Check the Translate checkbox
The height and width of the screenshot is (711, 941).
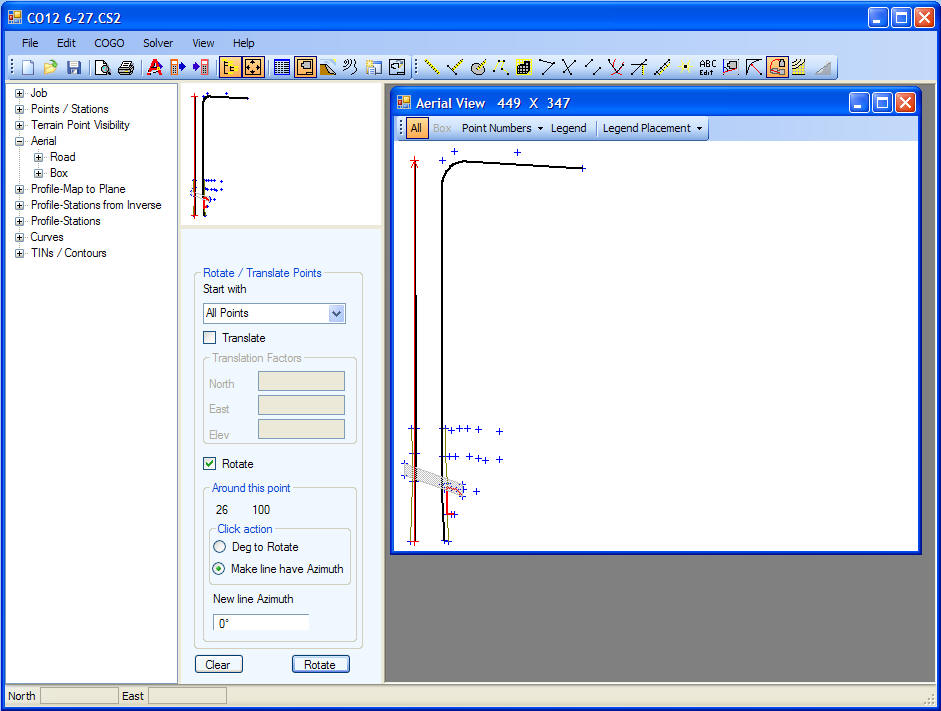click(209, 338)
